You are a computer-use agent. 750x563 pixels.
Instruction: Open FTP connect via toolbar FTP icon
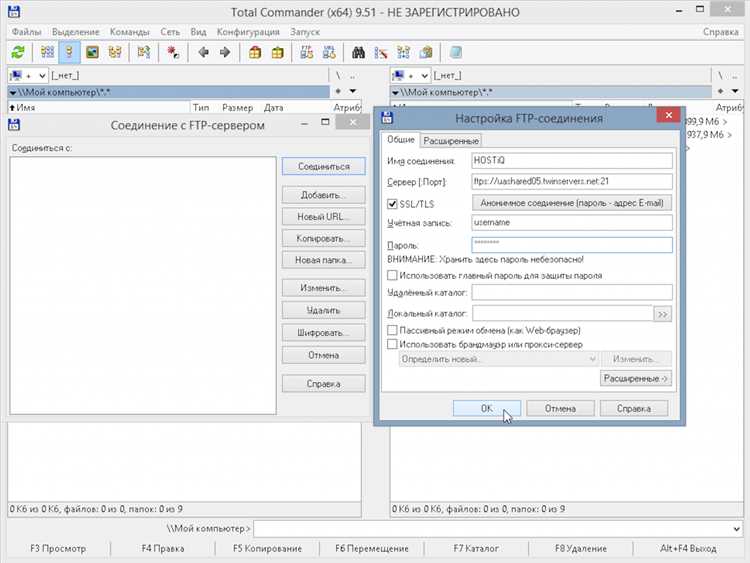pyautogui.click(x=305, y=52)
